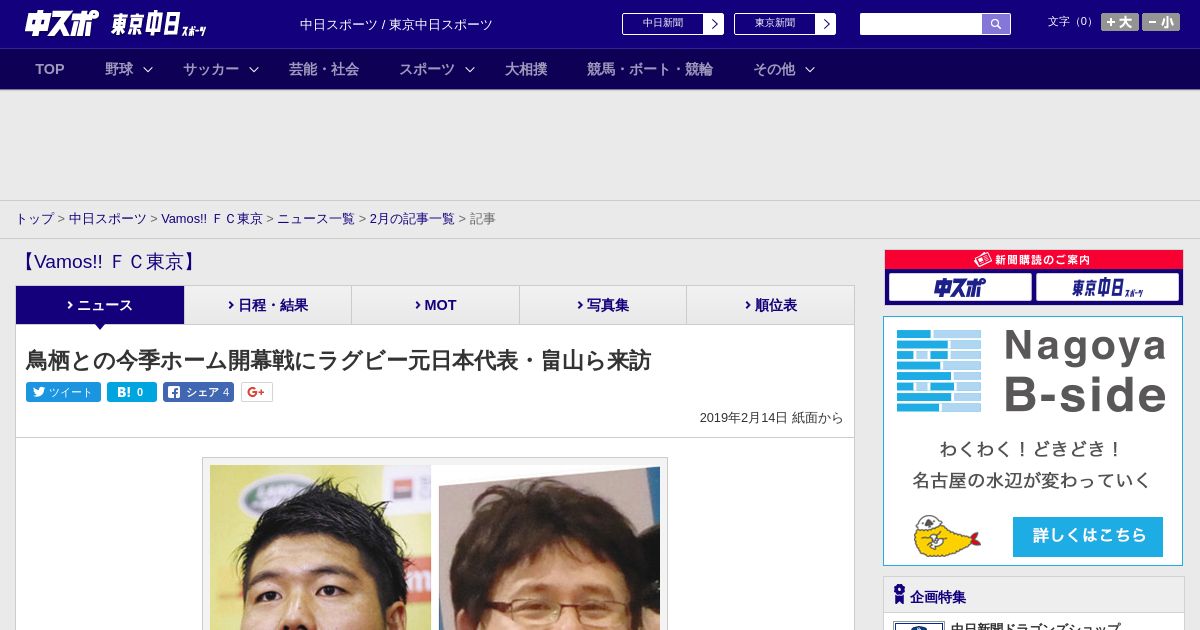Viewport: 1200px width, 630px height.
Task: Select the MOT tab
Action: click(x=436, y=305)
